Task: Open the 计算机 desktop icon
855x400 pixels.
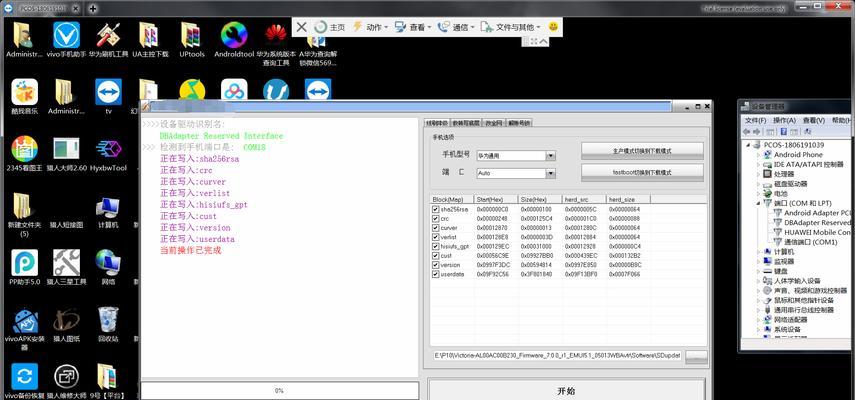Action: tap(108, 211)
